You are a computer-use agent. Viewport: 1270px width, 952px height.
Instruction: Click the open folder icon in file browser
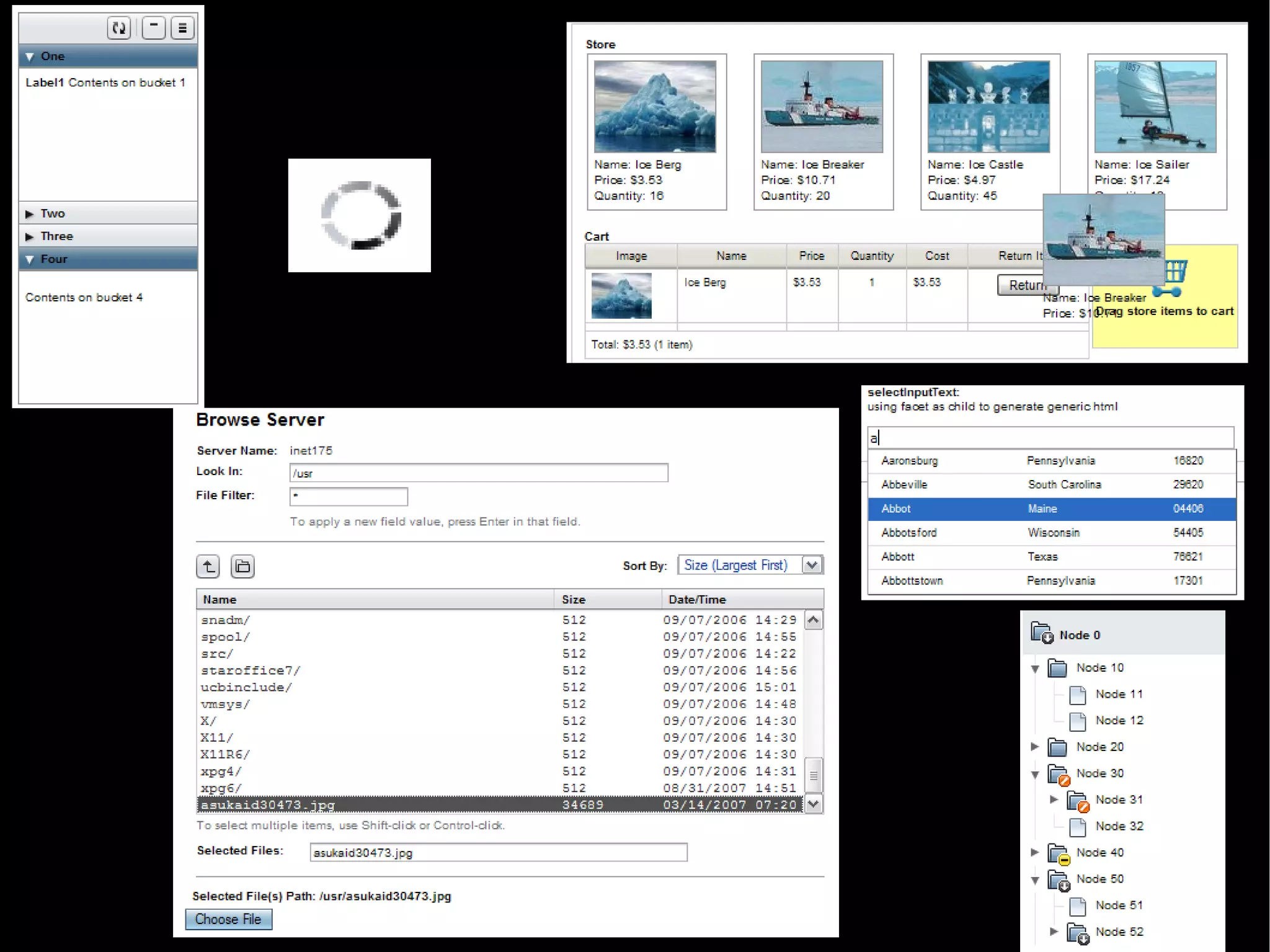[x=242, y=566]
